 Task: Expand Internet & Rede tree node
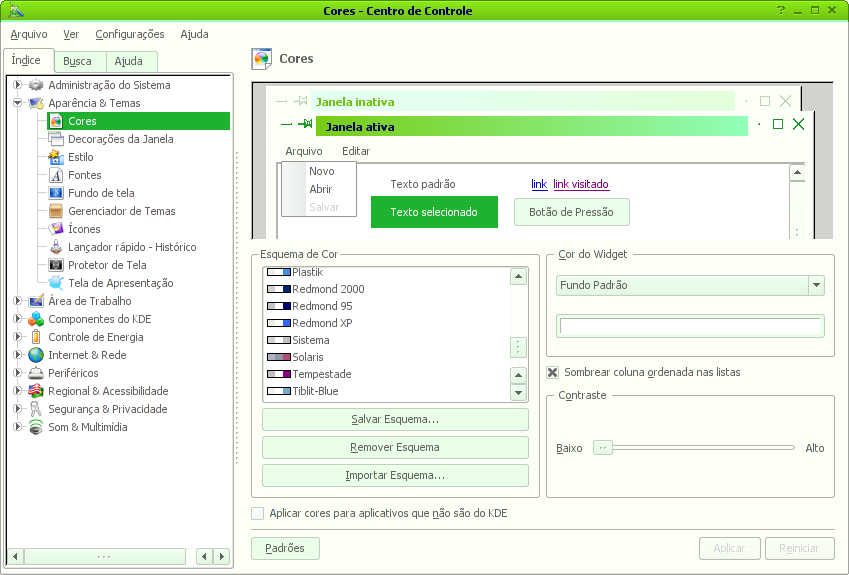point(17,355)
